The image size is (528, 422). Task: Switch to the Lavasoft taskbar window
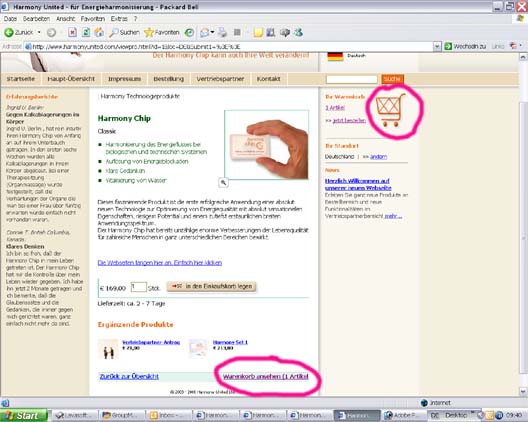point(75,416)
